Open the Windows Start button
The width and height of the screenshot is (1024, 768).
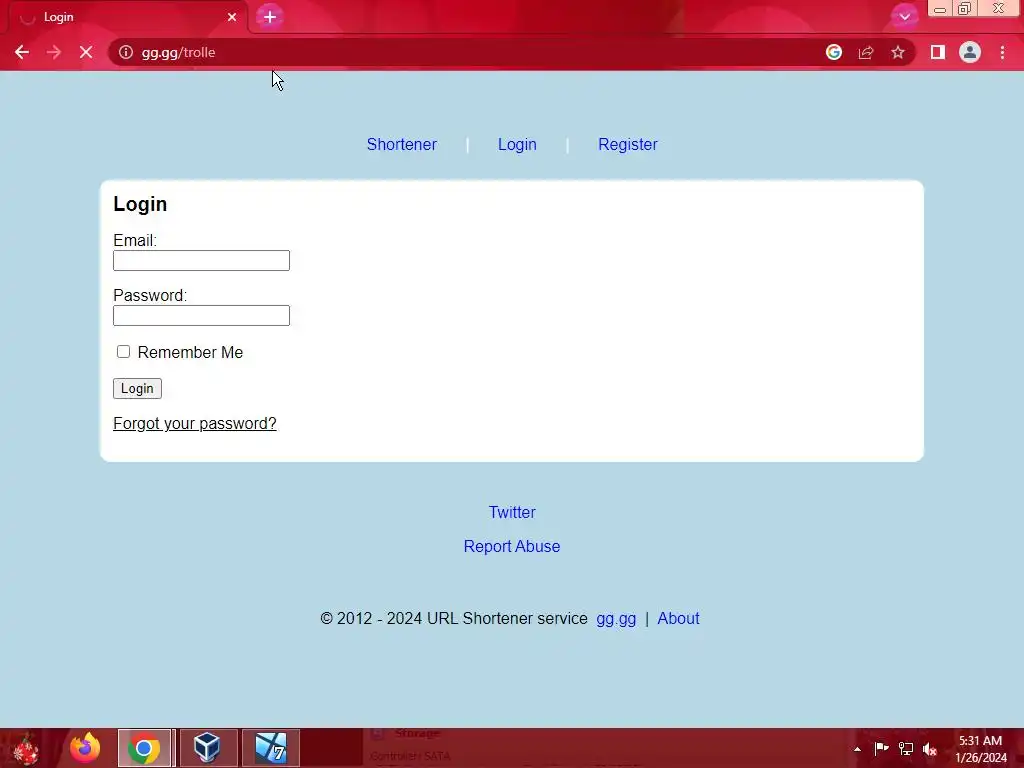26,748
